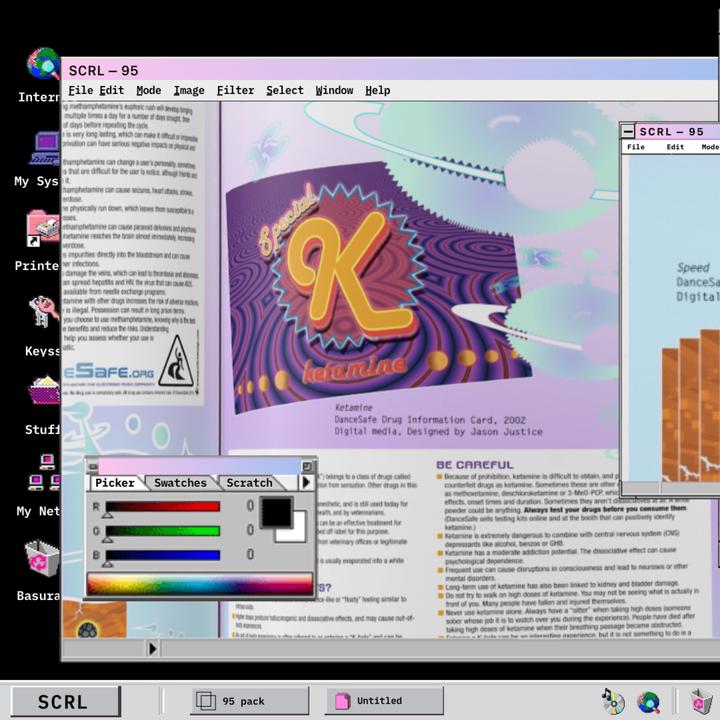This screenshot has height=720, width=720.
Task: Click the R value field in Picker
Action: point(250,506)
